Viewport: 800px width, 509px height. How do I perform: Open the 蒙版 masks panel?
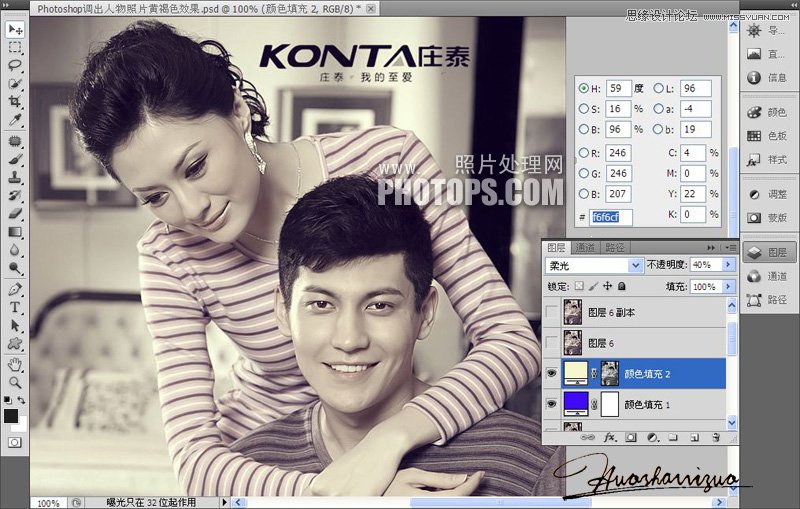point(769,218)
